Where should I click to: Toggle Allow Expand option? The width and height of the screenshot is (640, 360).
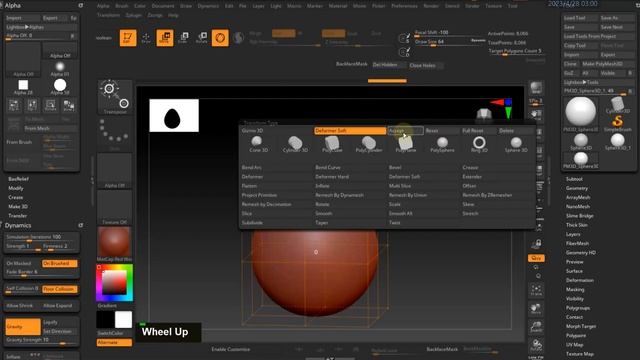click(x=58, y=306)
